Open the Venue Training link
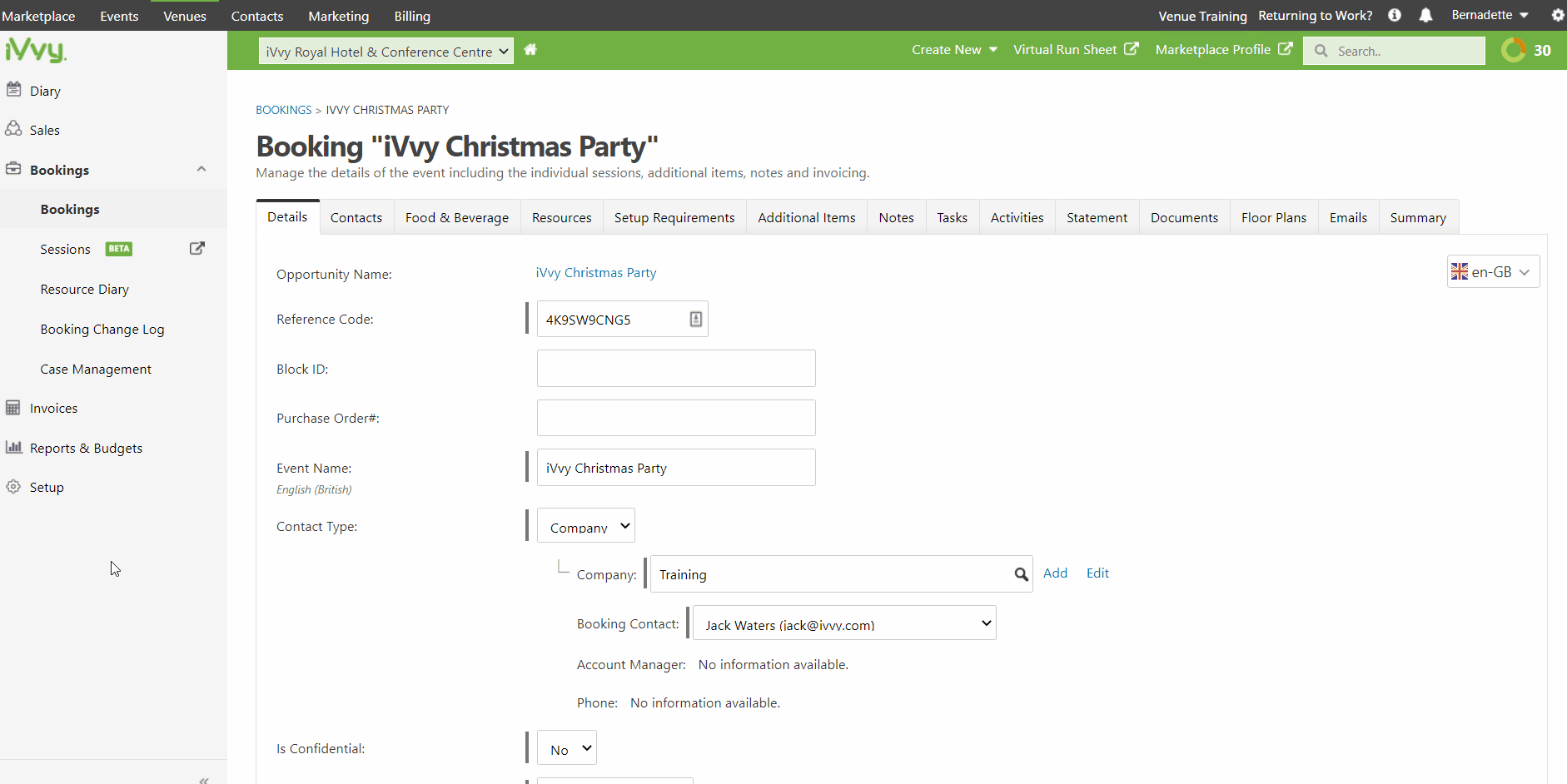 point(1202,16)
